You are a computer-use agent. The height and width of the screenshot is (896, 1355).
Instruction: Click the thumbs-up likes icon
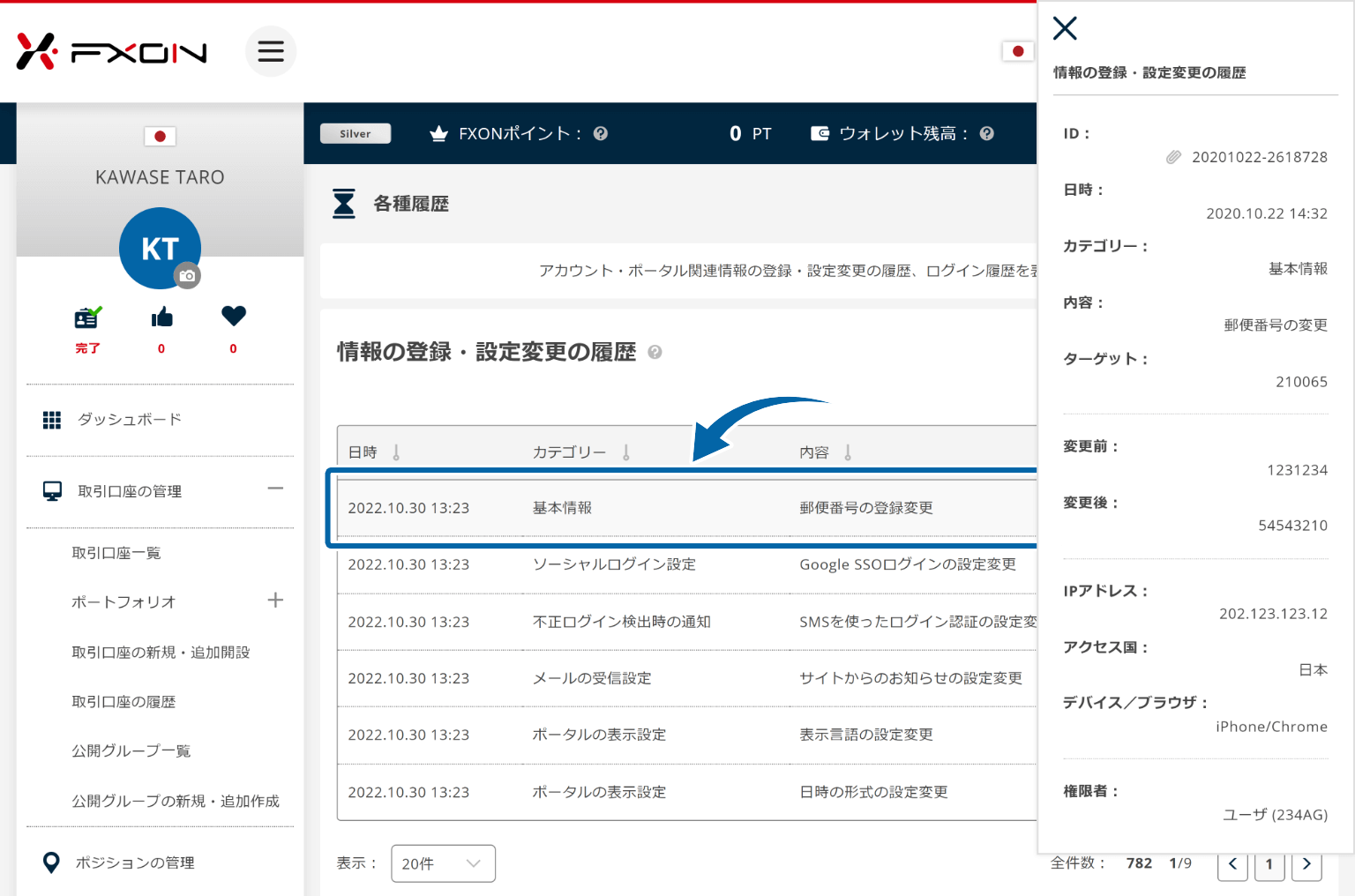point(161,317)
